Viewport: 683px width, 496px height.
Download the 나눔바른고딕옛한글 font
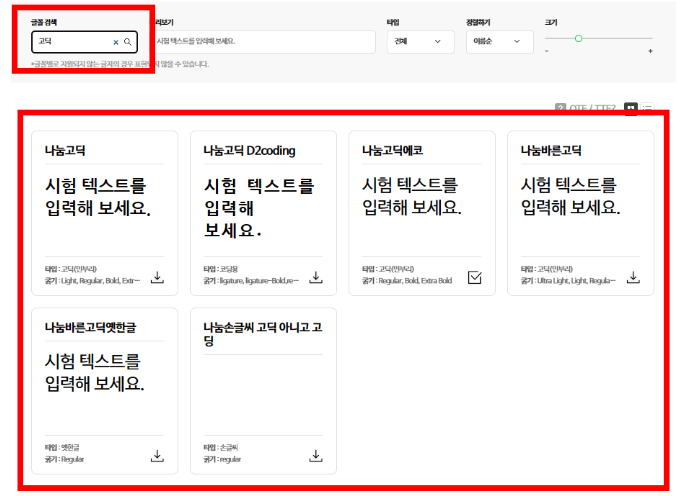157,456
